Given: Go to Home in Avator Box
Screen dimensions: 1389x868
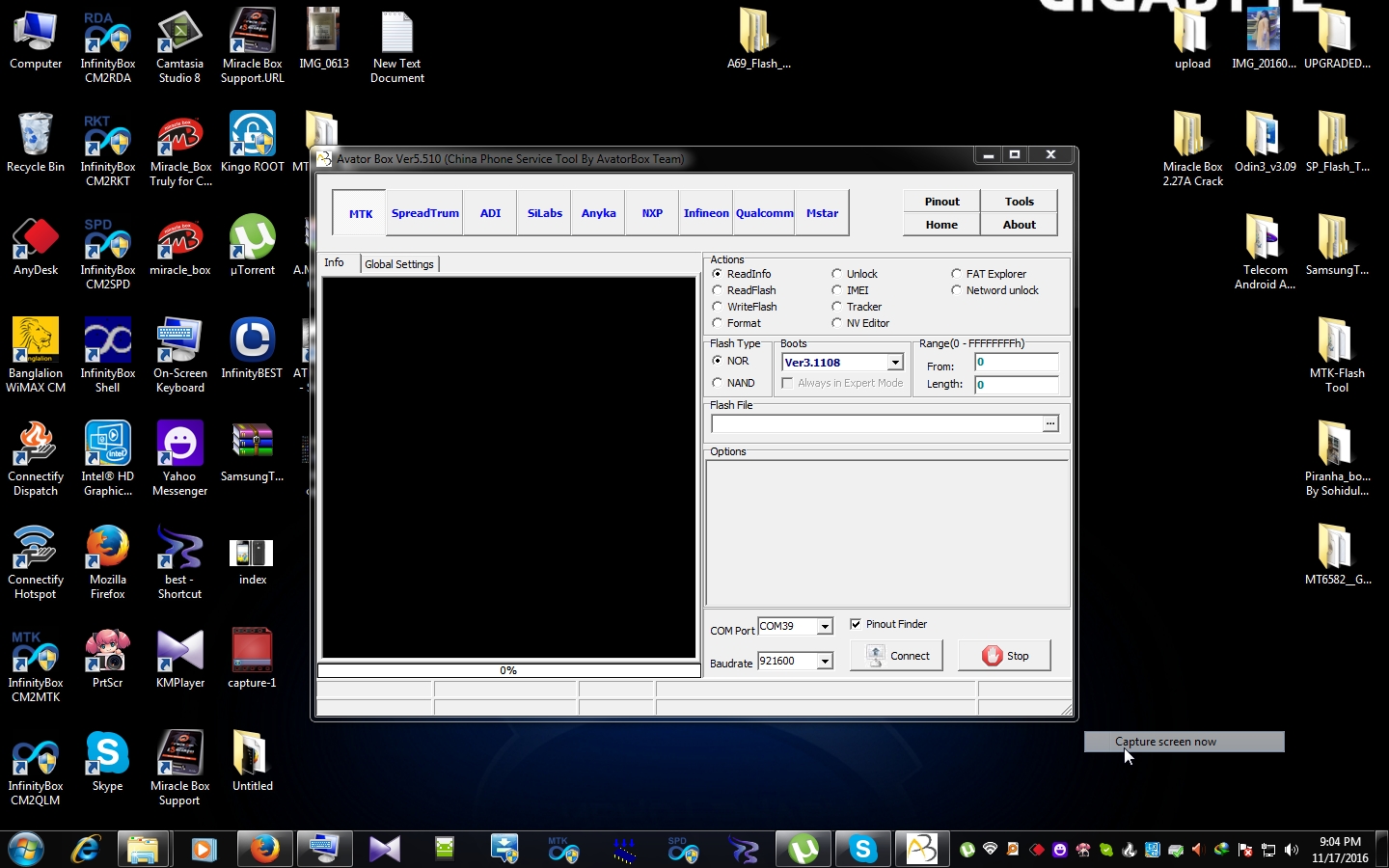Looking at the screenshot, I should click(941, 225).
